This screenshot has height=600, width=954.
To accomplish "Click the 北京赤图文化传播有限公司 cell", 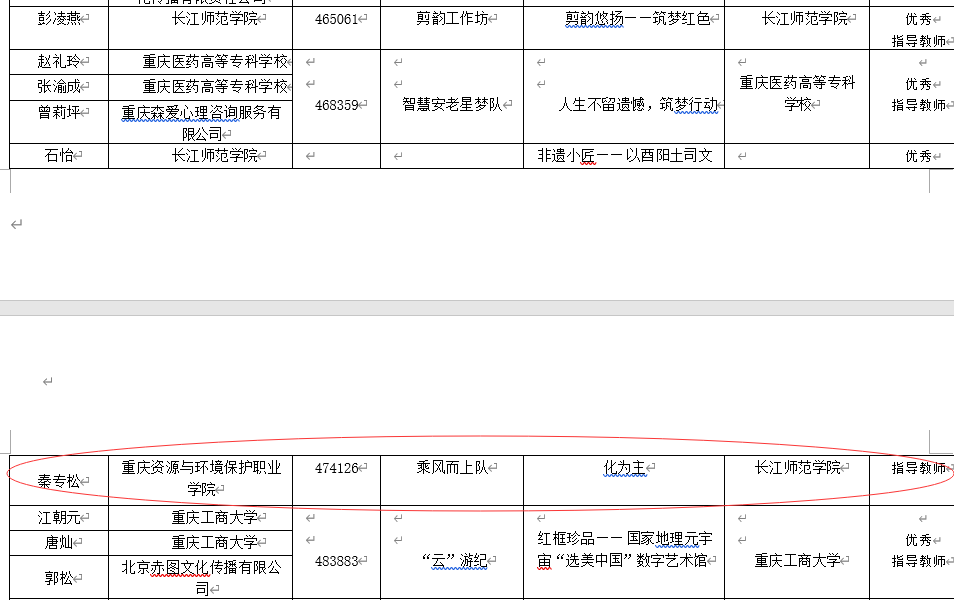I will tap(201, 578).
